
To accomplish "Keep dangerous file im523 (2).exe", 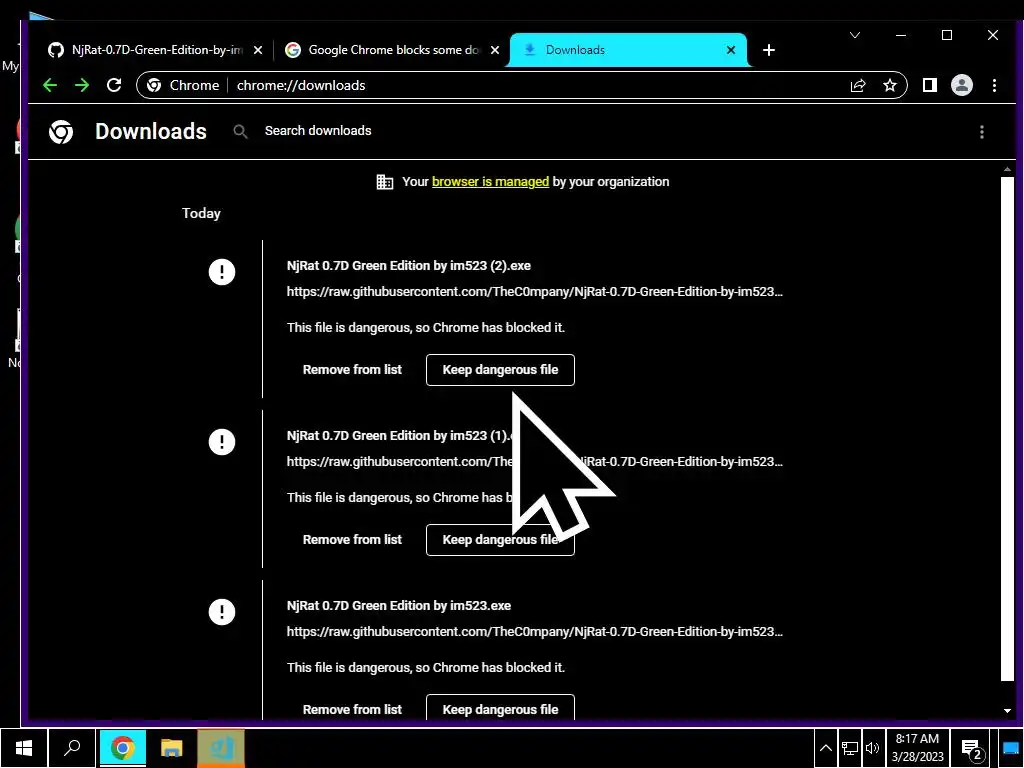I will pyautogui.click(x=500, y=370).
